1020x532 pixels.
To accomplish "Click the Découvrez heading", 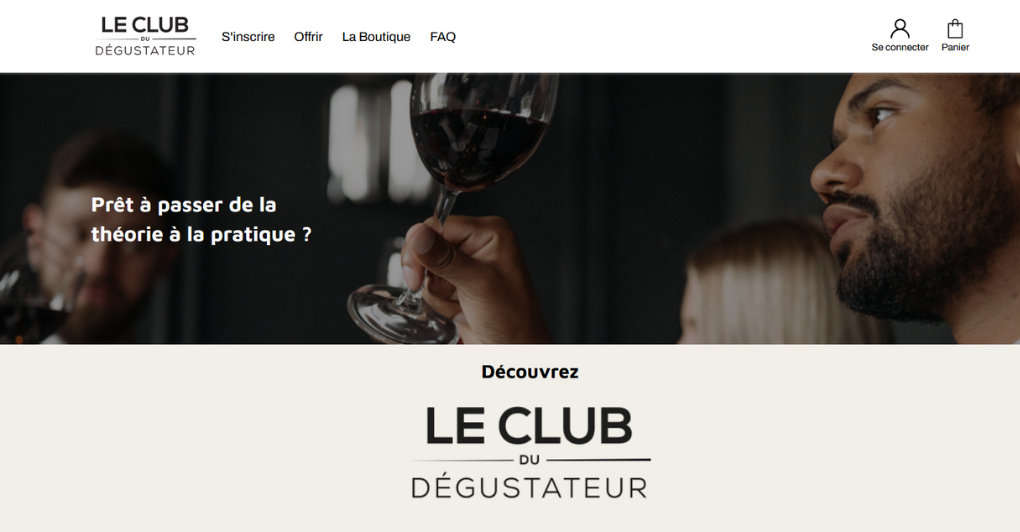I will pyautogui.click(x=530, y=372).
